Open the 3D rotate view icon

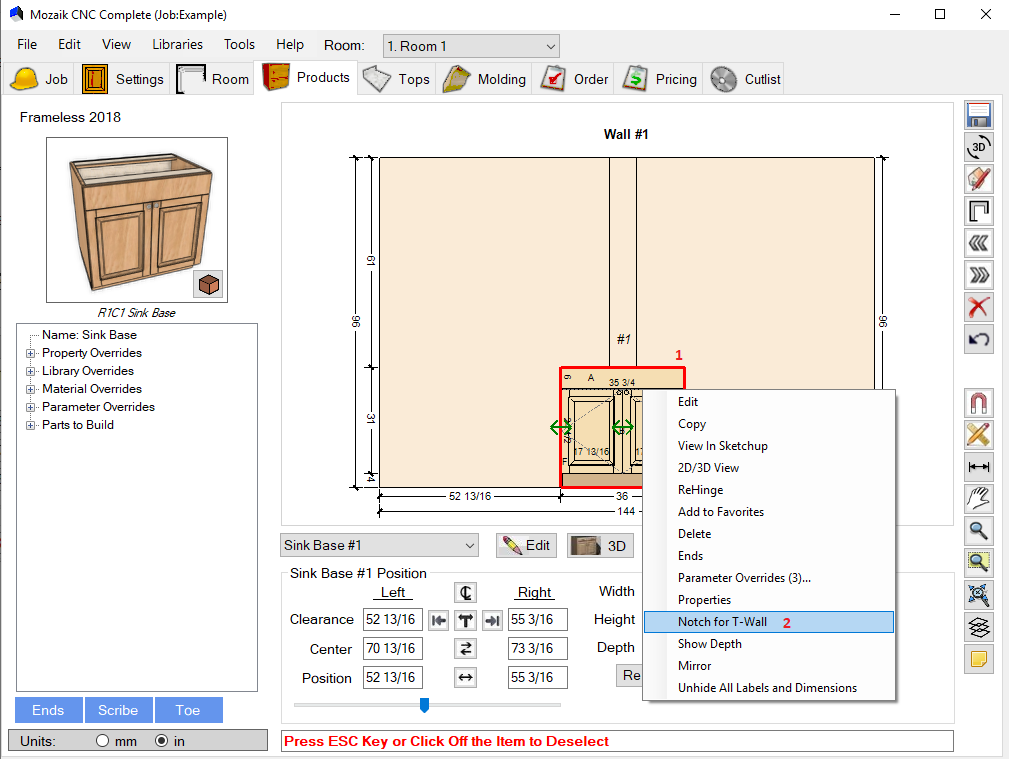[979, 147]
